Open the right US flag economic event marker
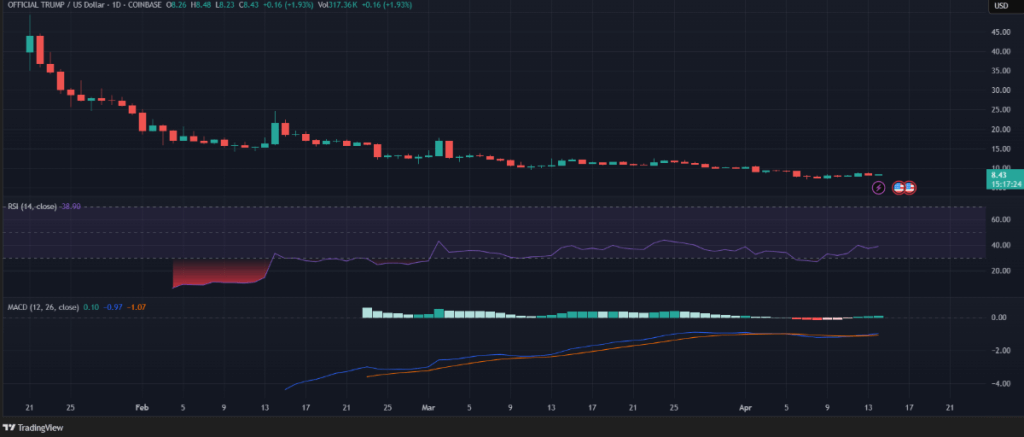This screenshot has height=437, width=1024. (x=909, y=188)
